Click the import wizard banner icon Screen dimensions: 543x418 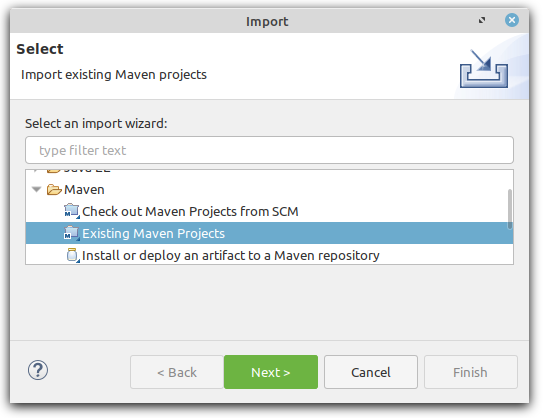pos(484,69)
